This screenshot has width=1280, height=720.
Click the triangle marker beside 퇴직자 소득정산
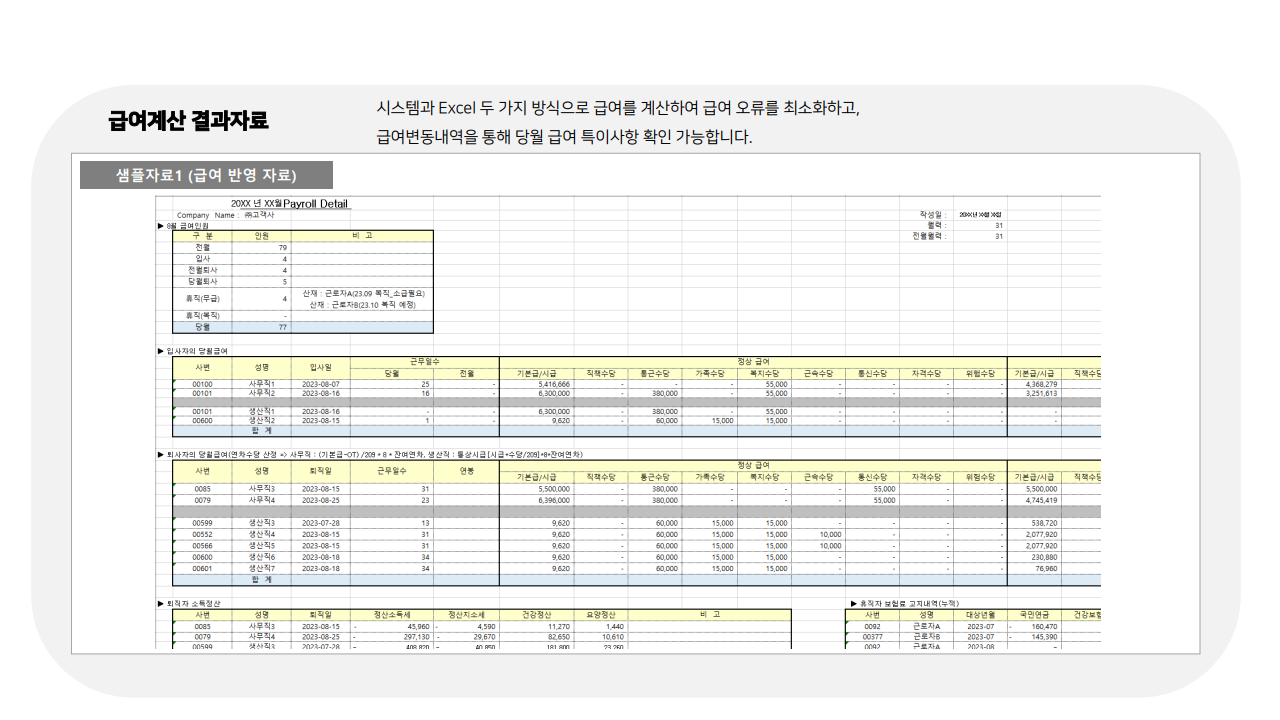(x=160, y=604)
